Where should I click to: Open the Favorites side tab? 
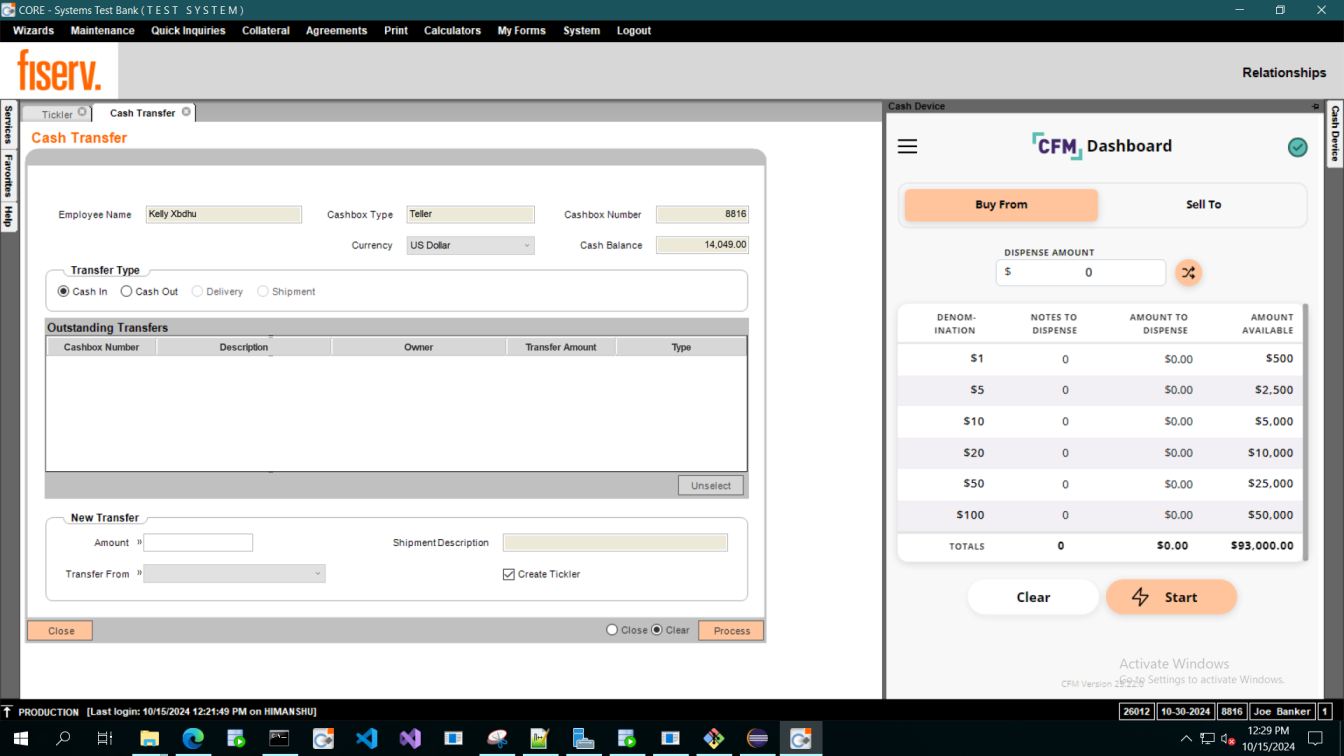[x=8, y=176]
